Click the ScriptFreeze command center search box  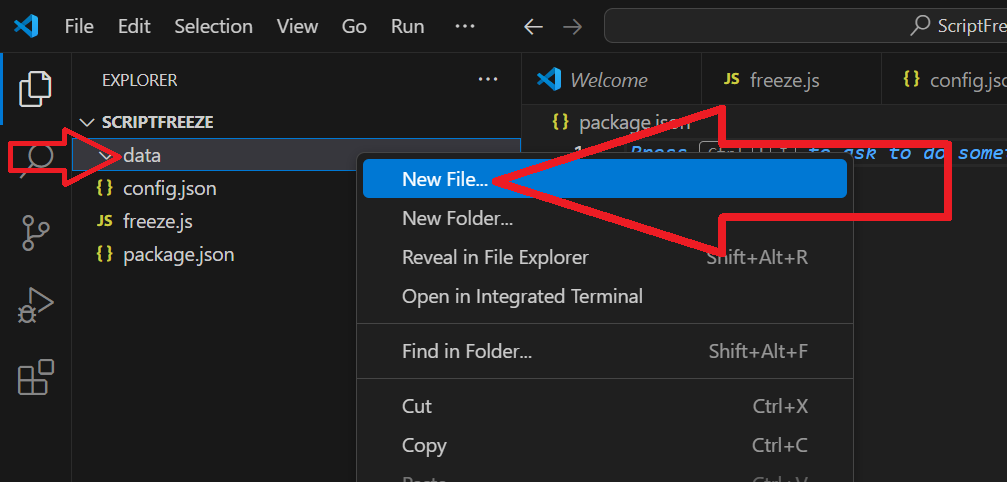(x=806, y=26)
